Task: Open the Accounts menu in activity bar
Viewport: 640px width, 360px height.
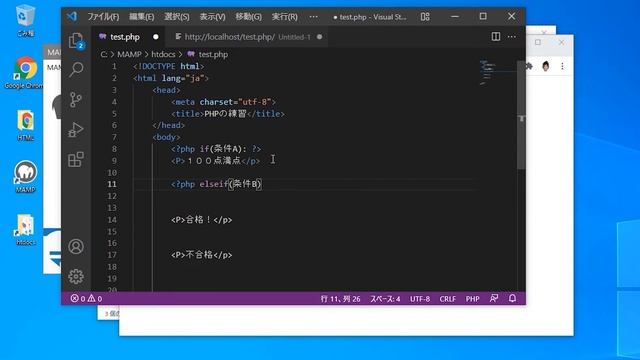Action: 76,247
